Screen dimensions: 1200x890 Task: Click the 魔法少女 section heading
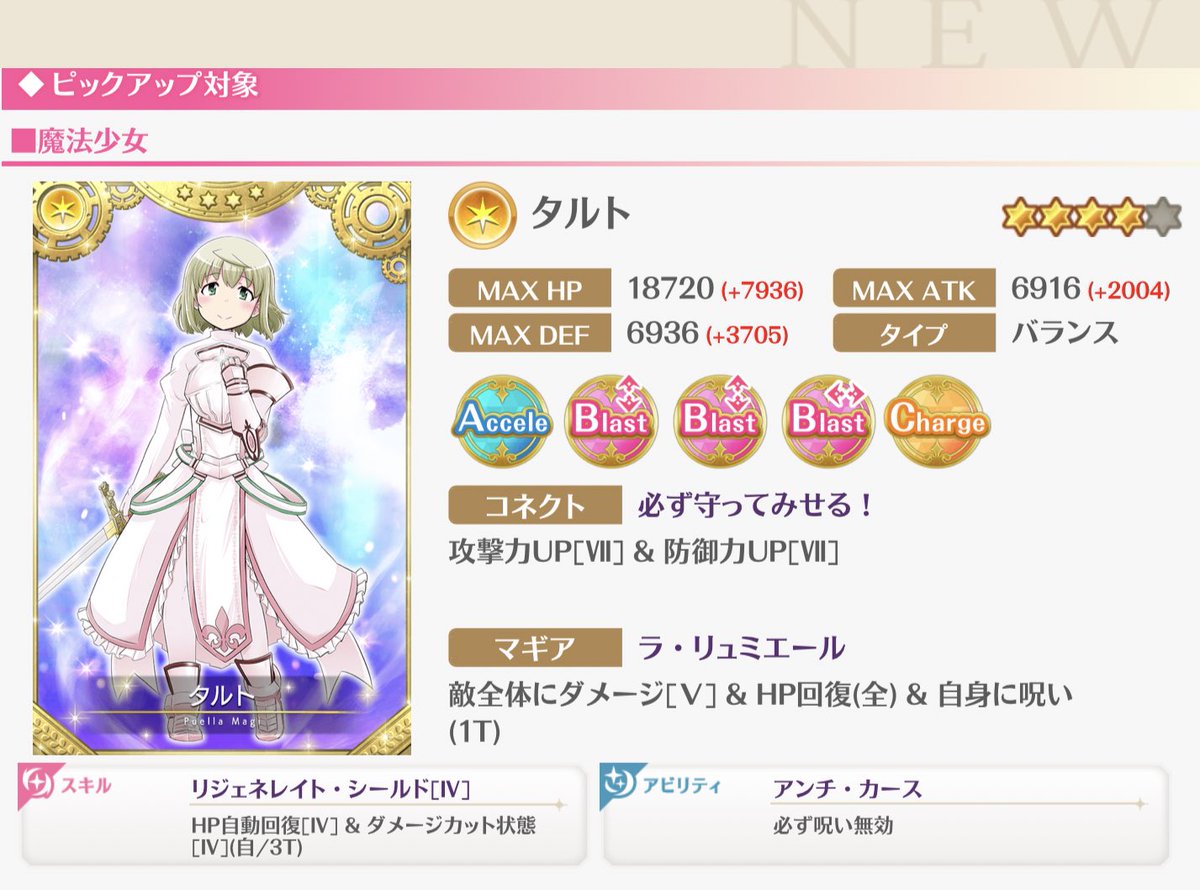[x=80, y=141]
